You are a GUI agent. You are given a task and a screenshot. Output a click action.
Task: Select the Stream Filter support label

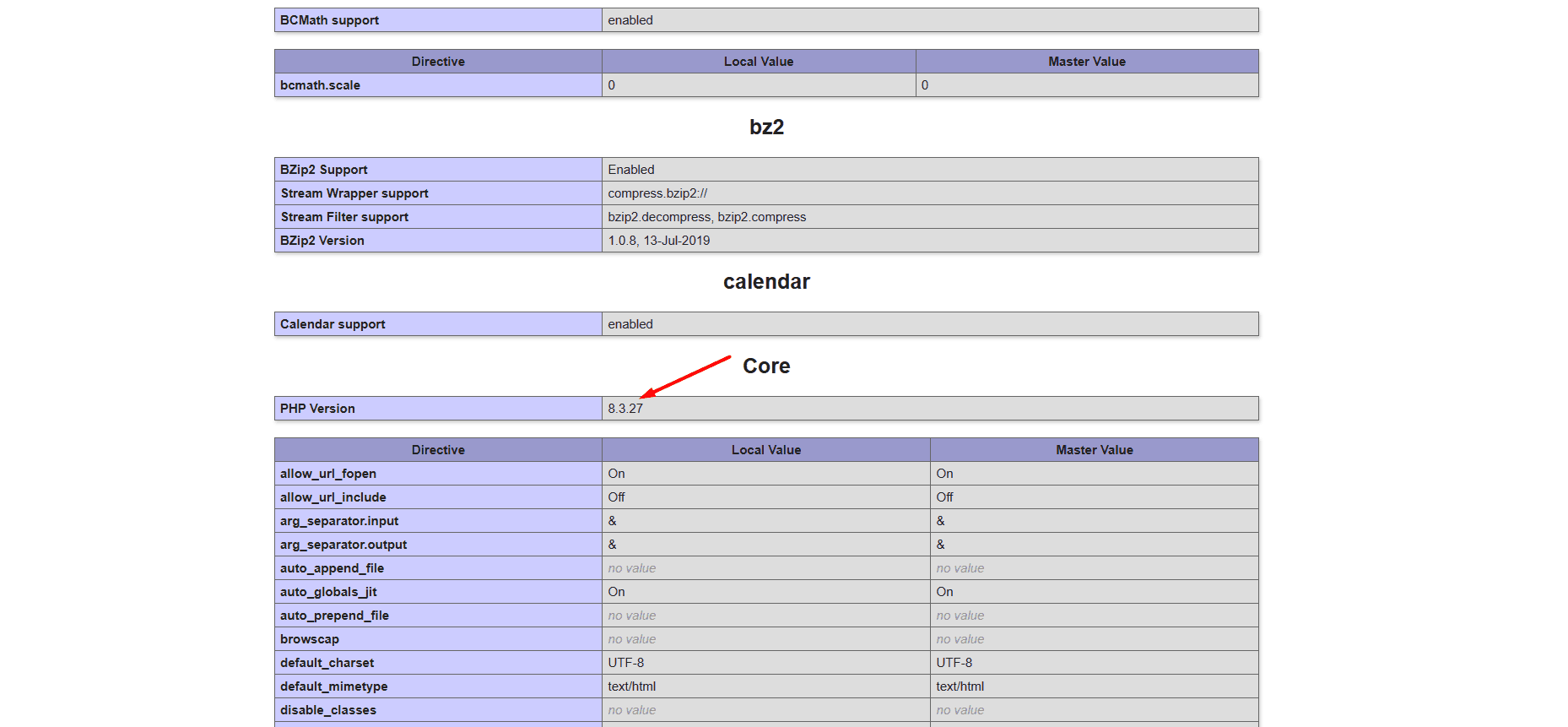pos(344,217)
